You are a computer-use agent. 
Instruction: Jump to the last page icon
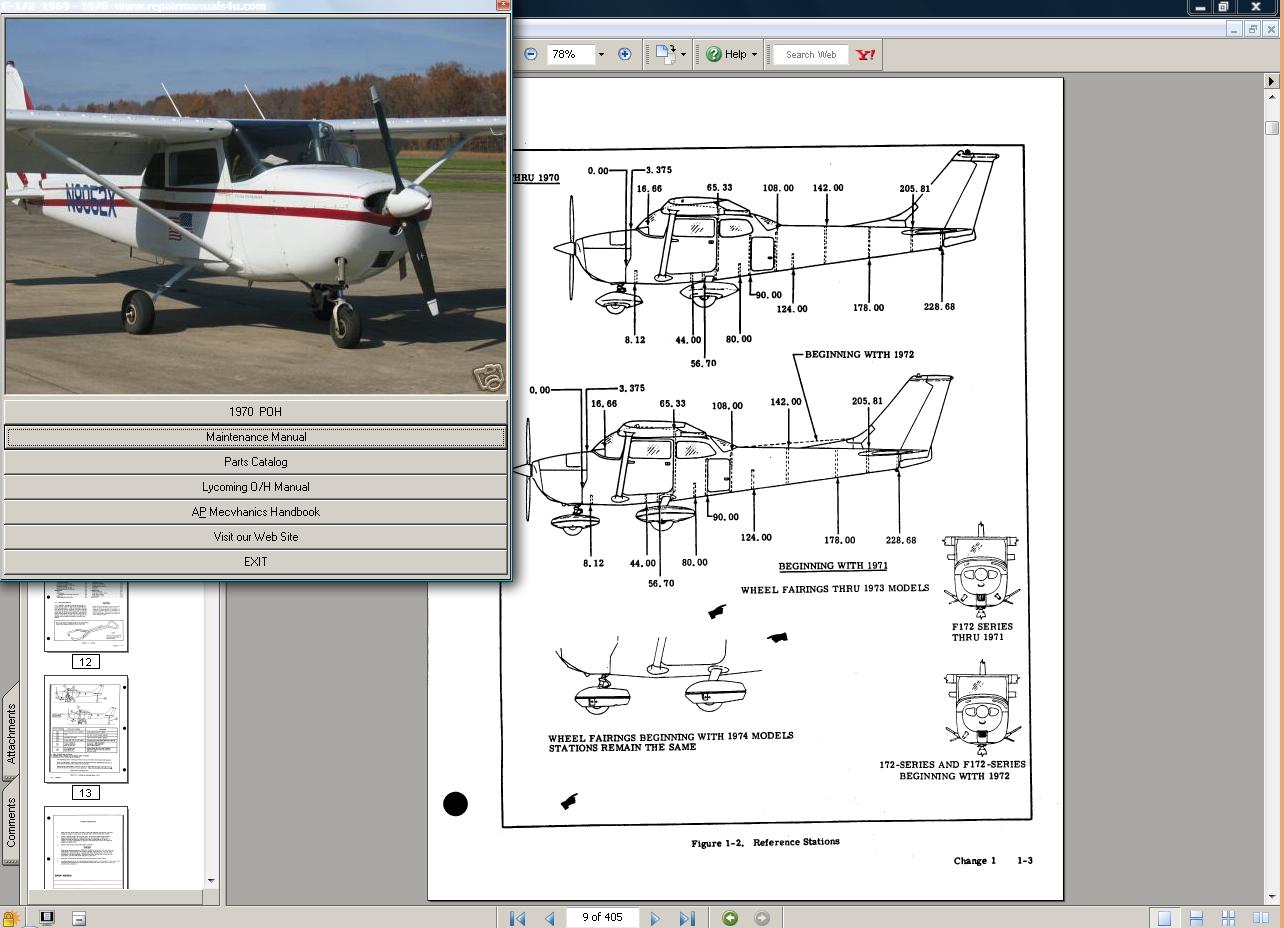click(x=687, y=917)
